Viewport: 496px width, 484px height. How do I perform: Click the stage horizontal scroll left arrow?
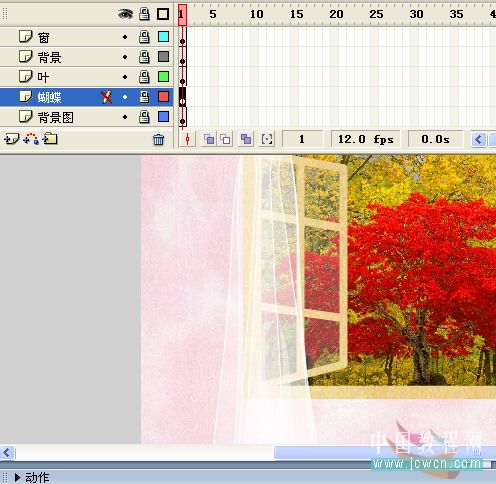click(7, 452)
